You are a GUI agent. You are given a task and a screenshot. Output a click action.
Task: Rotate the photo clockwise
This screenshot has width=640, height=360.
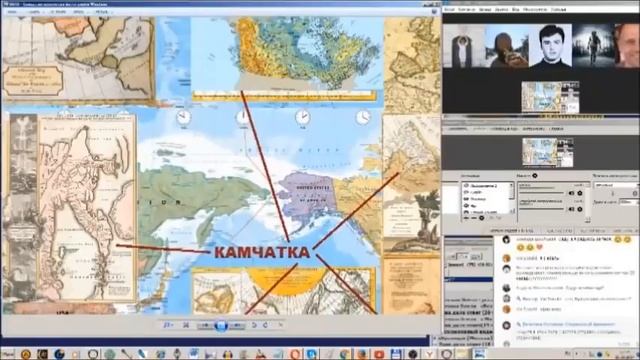tap(266, 325)
